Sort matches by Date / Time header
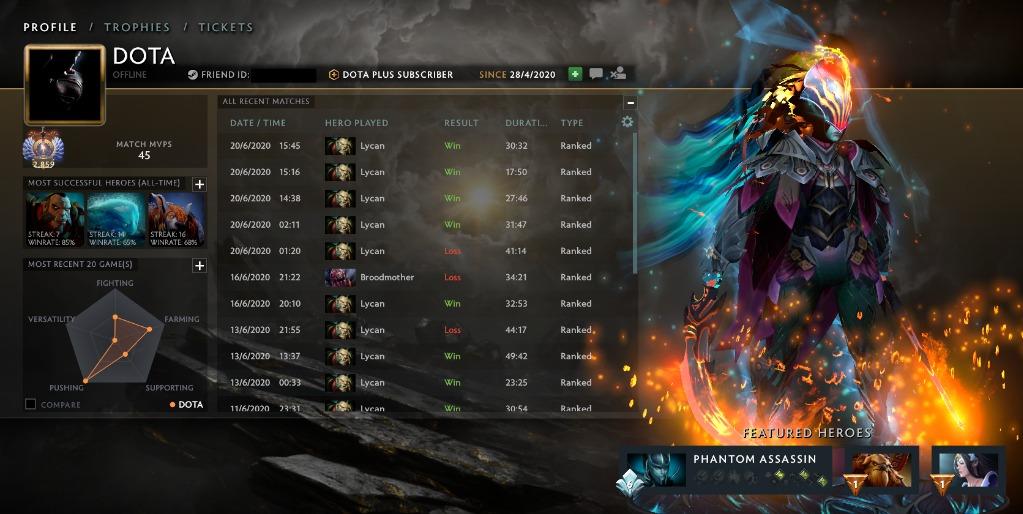1023x514 pixels. point(258,123)
